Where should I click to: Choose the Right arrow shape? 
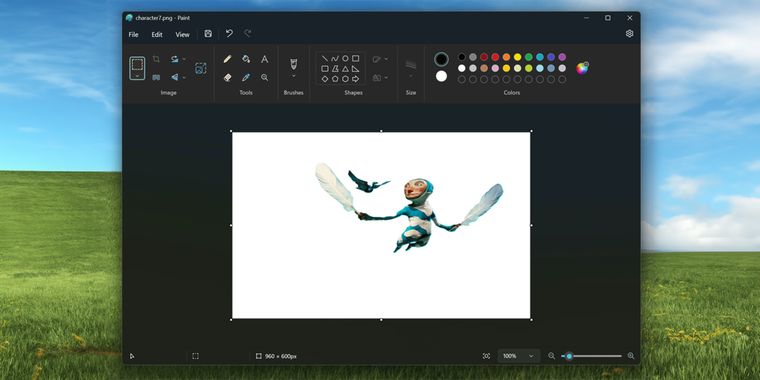click(355, 79)
